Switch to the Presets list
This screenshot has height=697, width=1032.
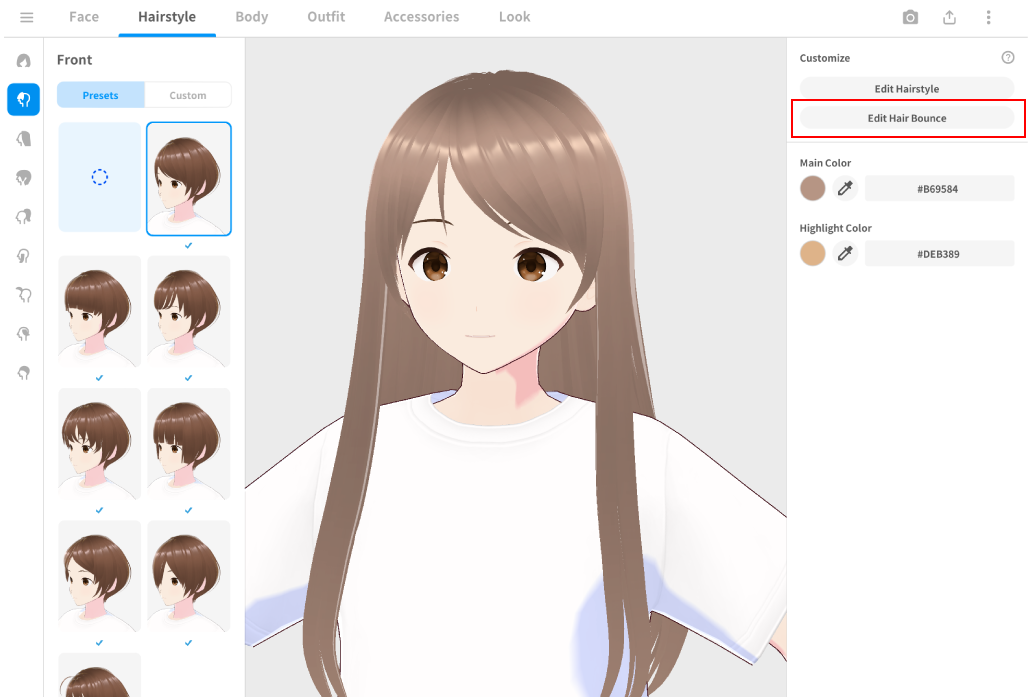(x=100, y=95)
